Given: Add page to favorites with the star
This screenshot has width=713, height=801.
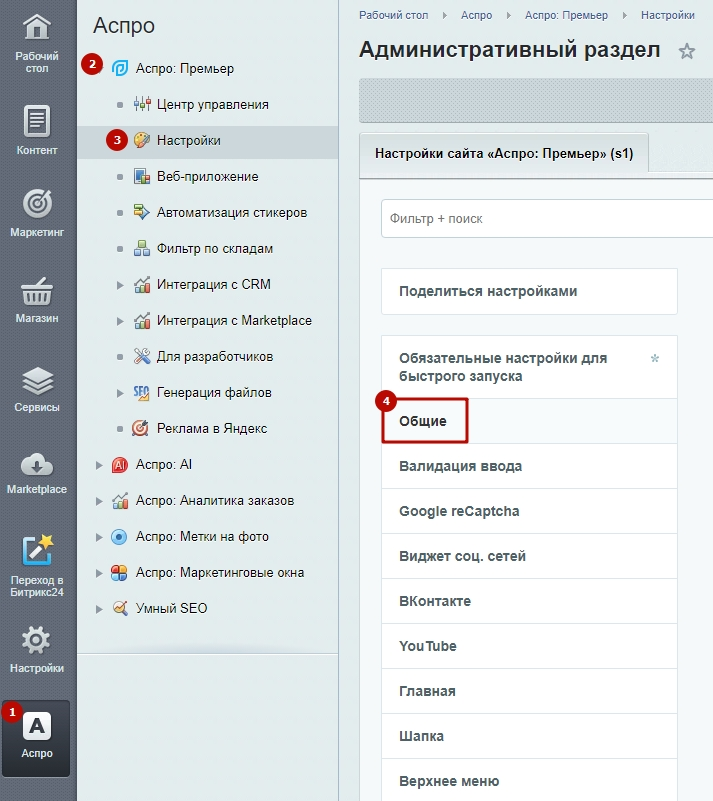Looking at the screenshot, I should coord(687,51).
